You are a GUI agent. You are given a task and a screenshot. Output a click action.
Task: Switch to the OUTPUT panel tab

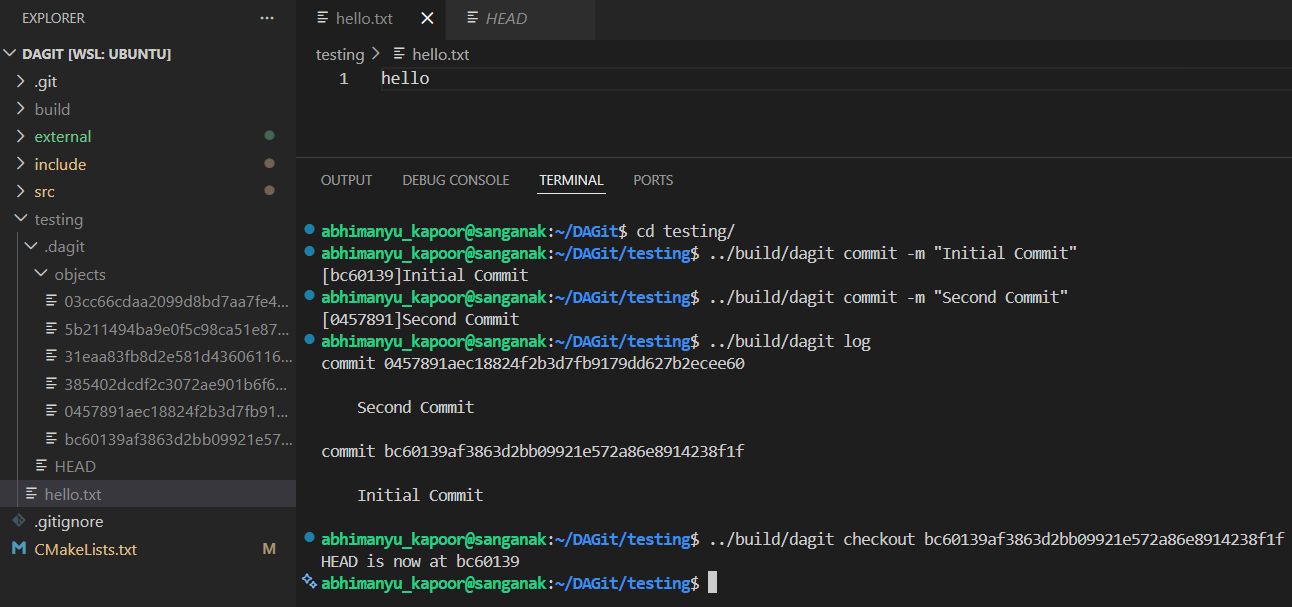tap(346, 180)
